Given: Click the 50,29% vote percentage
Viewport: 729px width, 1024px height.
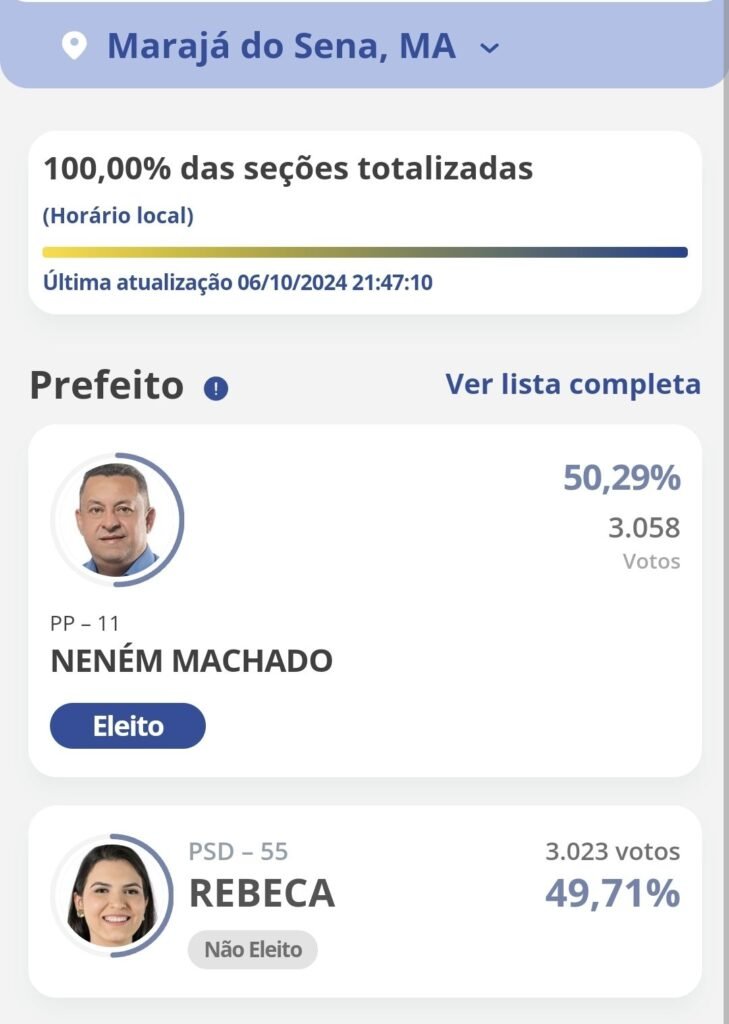Looking at the screenshot, I should click(x=621, y=479).
